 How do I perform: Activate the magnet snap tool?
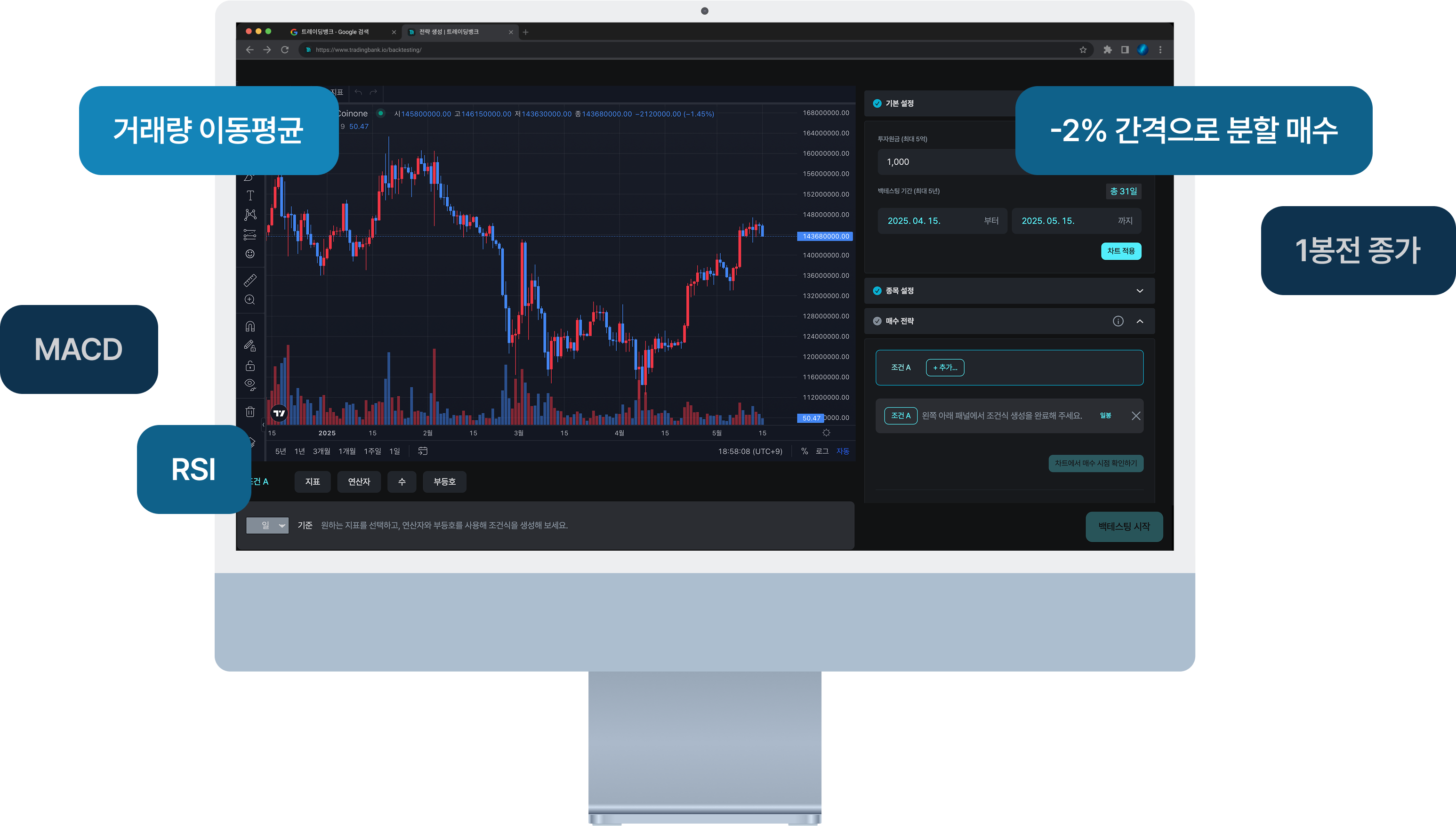coord(249,326)
